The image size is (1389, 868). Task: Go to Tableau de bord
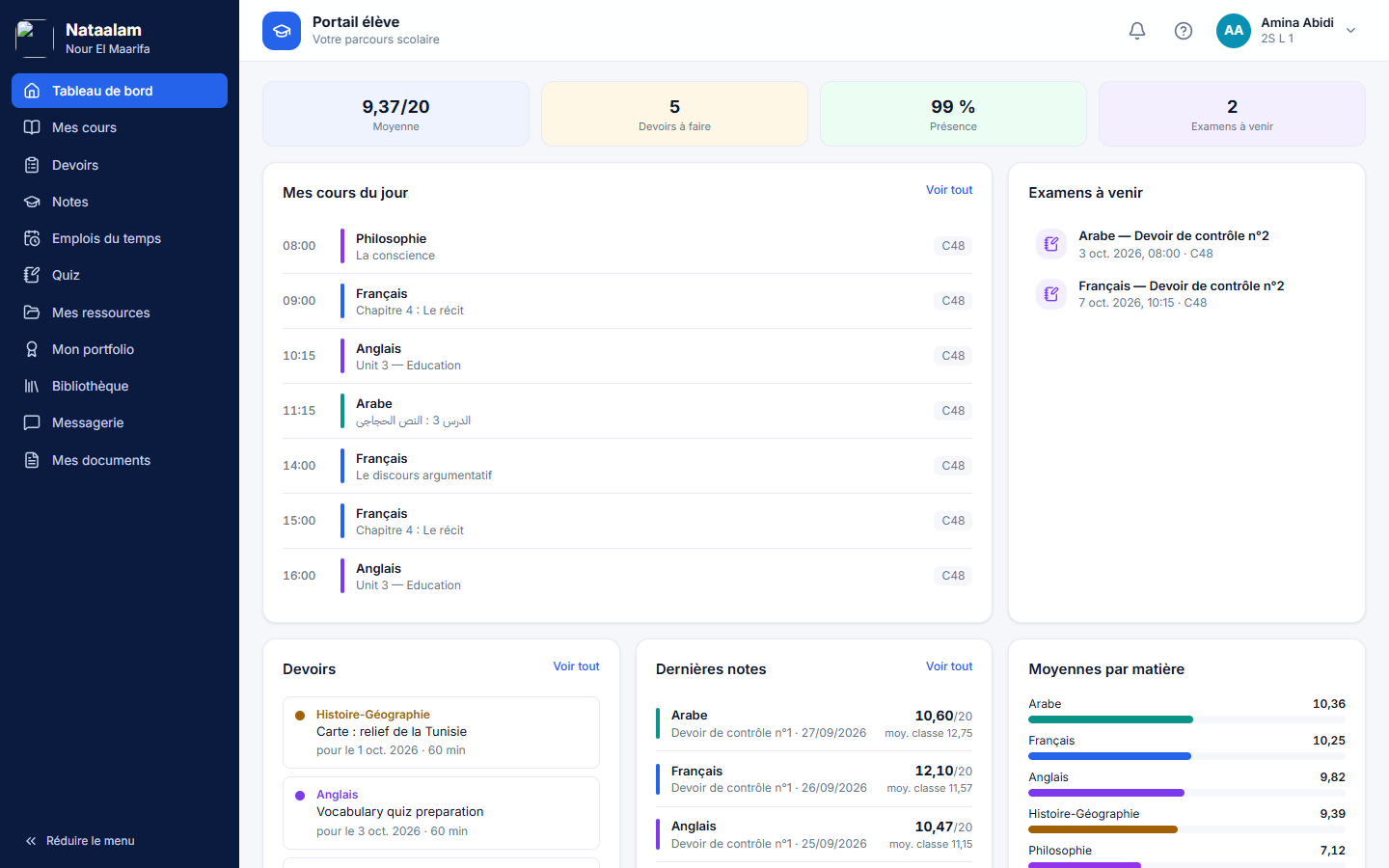[x=120, y=91]
